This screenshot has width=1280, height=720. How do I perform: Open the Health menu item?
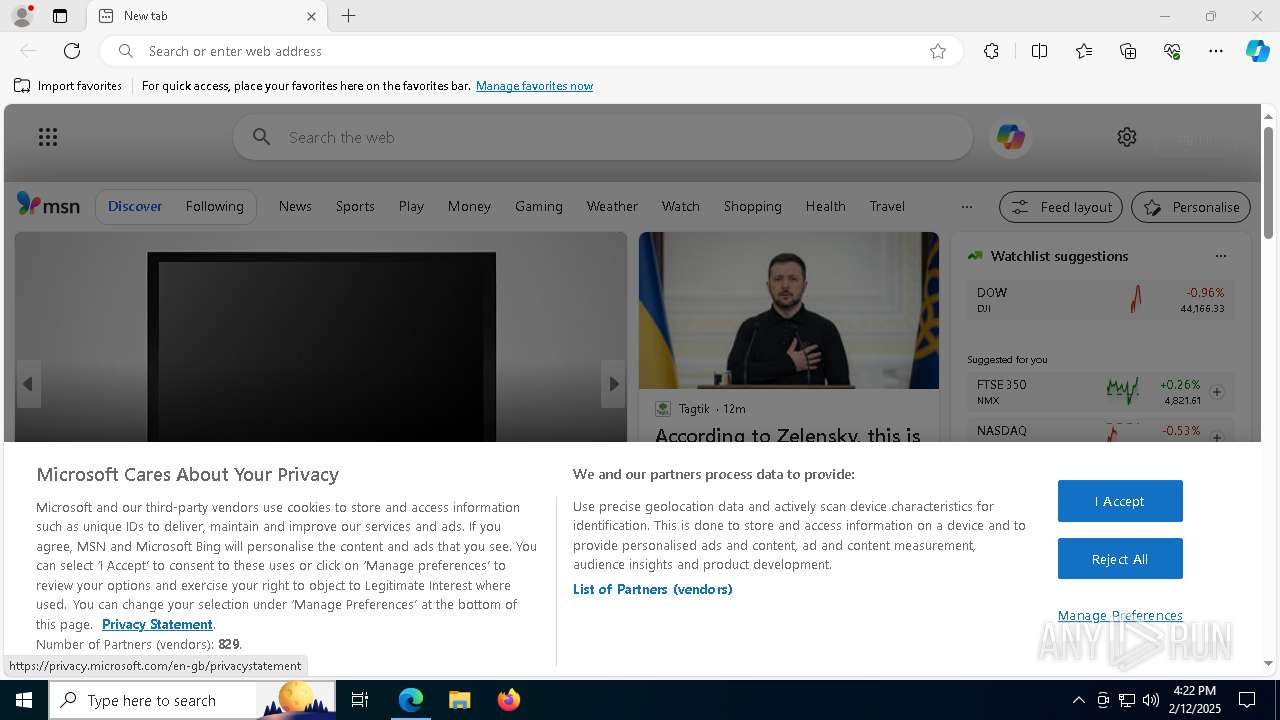[x=825, y=206]
